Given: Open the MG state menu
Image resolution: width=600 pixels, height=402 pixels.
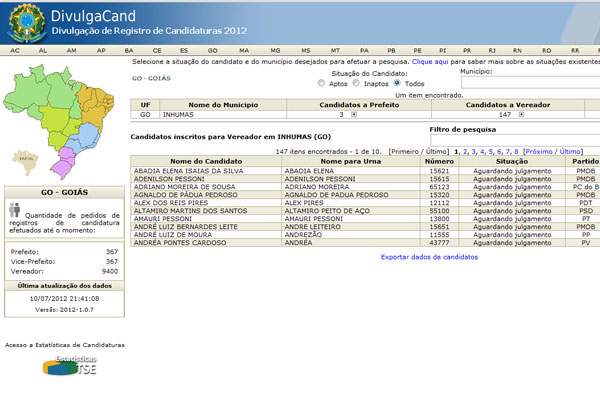Looking at the screenshot, I should [276, 50].
